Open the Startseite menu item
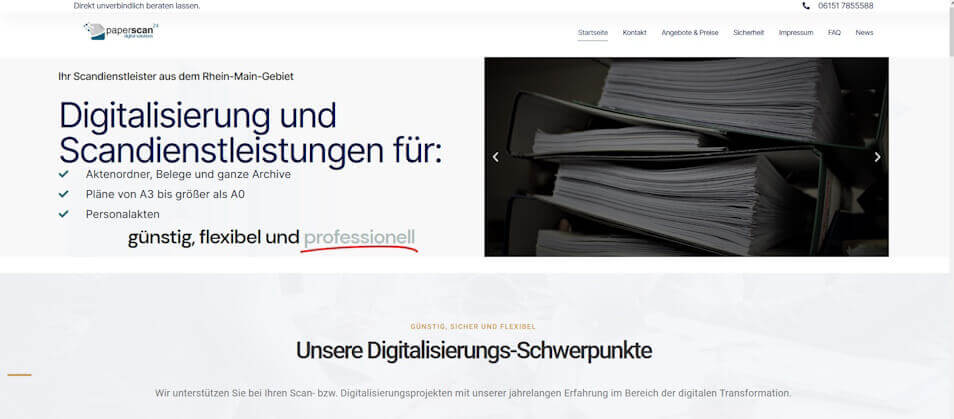Viewport: 954px width, 419px height. tap(593, 33)
